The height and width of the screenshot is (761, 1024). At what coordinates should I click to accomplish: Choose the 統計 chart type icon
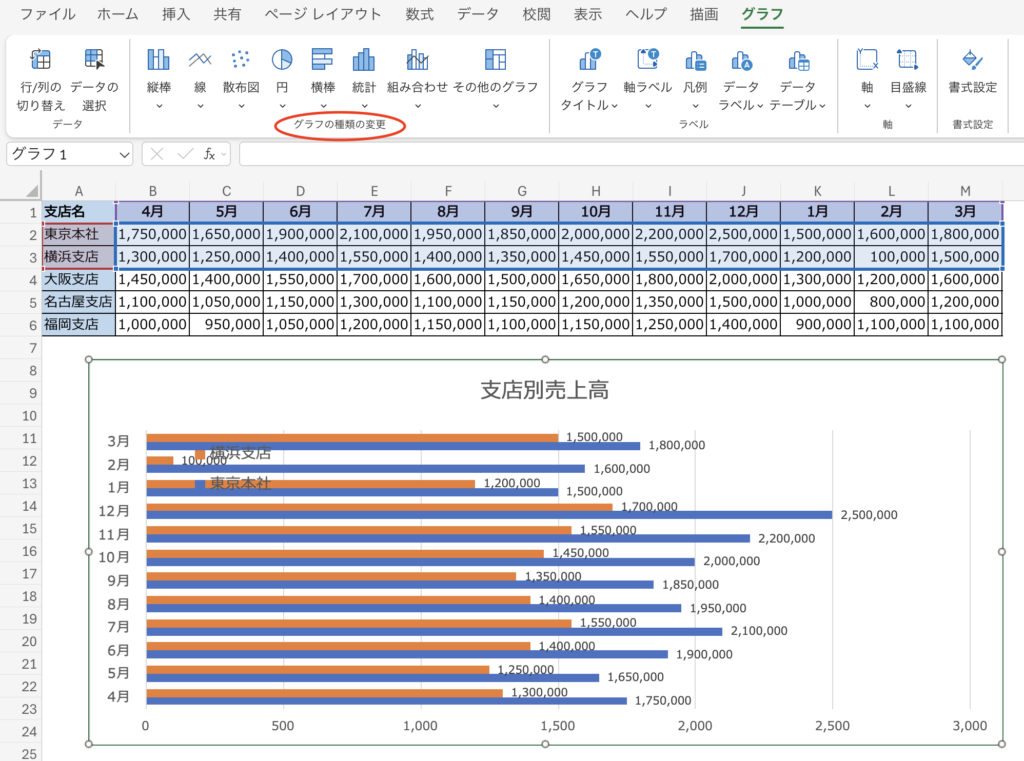(x=364, y=60)
